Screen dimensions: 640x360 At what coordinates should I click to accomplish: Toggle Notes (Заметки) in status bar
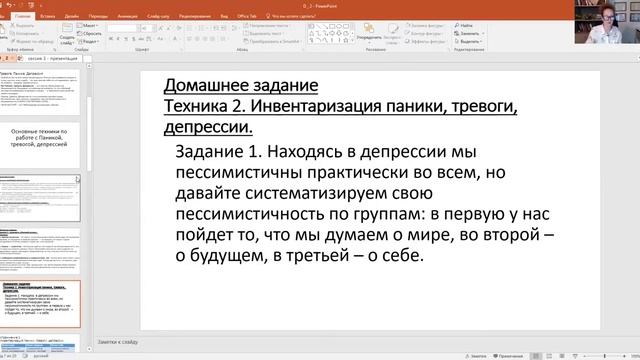pos(476,356)
